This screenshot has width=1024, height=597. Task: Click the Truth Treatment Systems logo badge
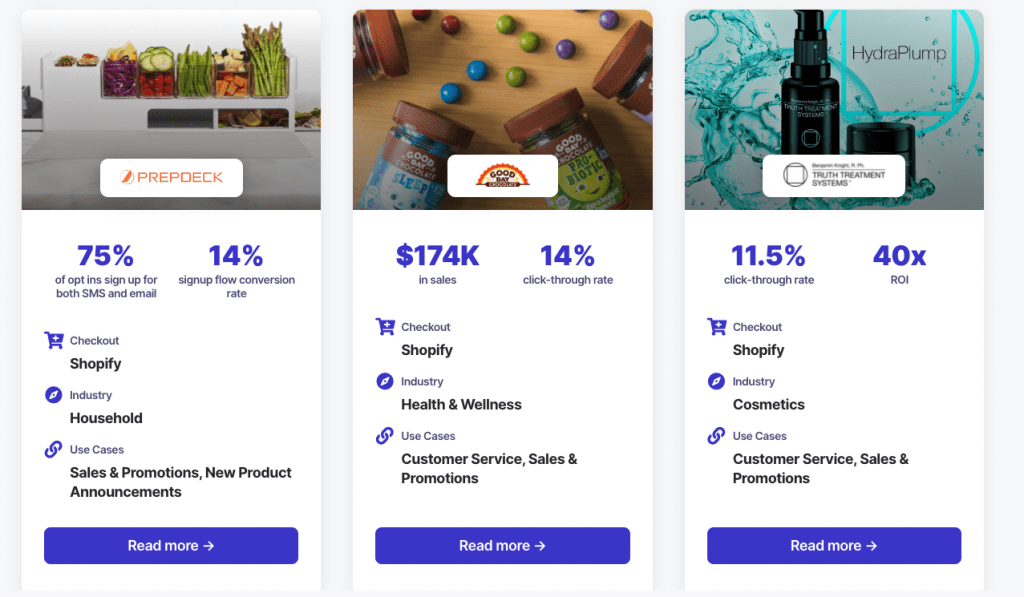pos(834,176)
